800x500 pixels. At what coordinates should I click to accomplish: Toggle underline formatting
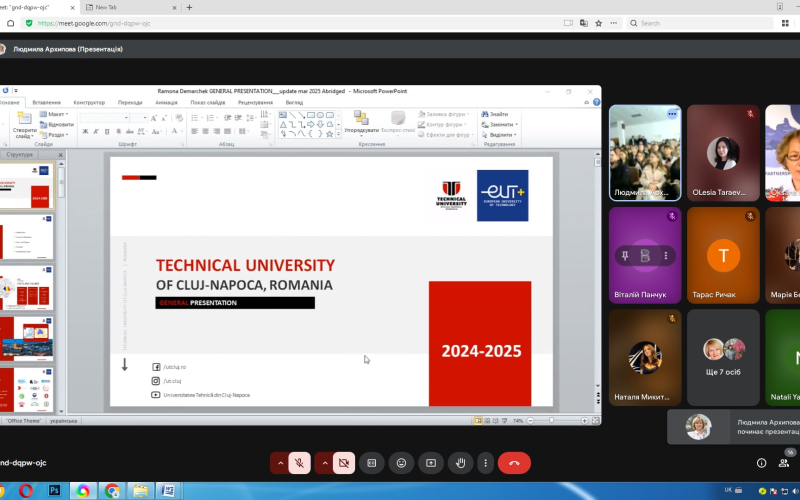point(107,132)
